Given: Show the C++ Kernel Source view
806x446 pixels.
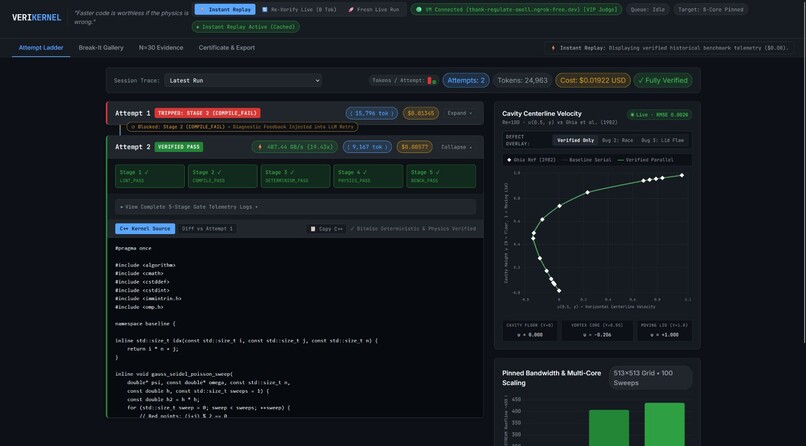Looking at the screenshot, I should coord(145,229).
